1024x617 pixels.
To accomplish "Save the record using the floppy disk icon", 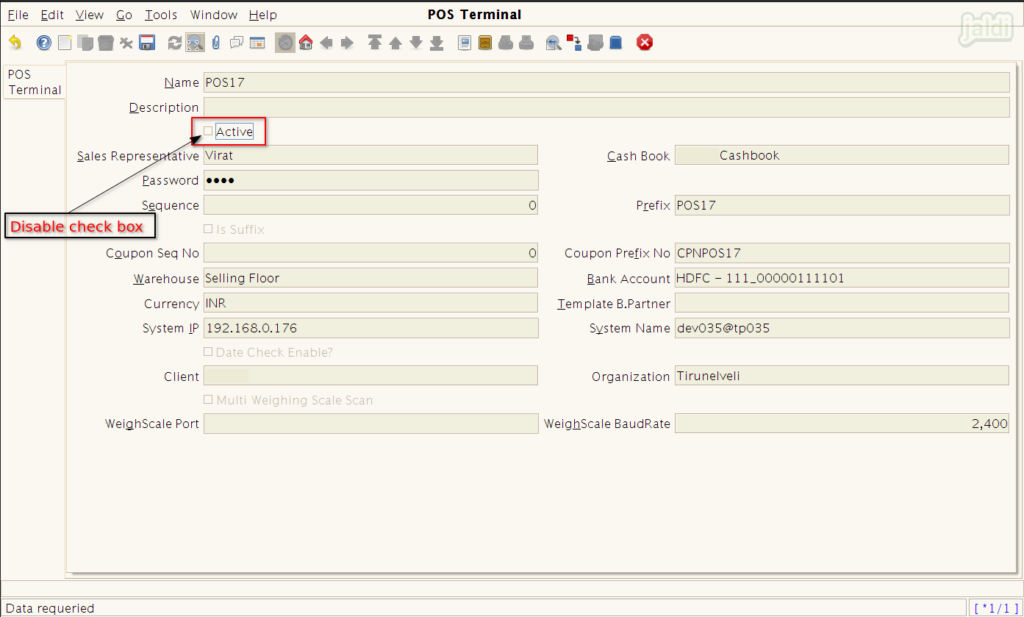I will 148,43.
